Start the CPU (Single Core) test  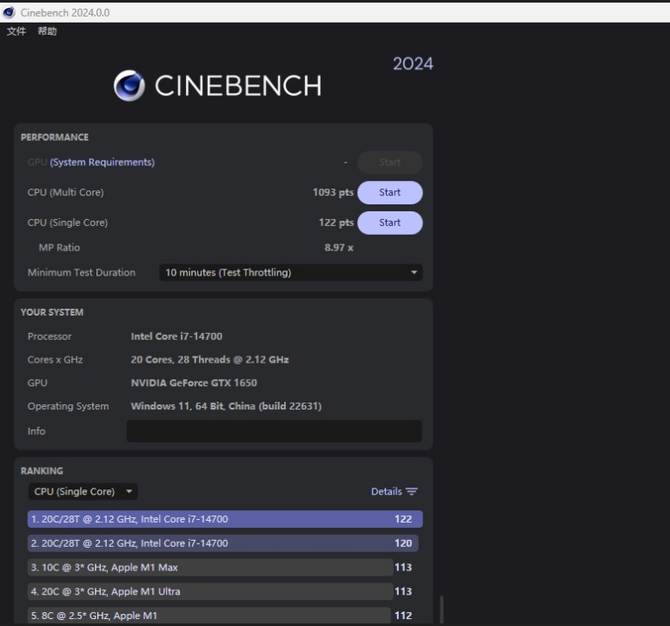(x=390, y=223)
